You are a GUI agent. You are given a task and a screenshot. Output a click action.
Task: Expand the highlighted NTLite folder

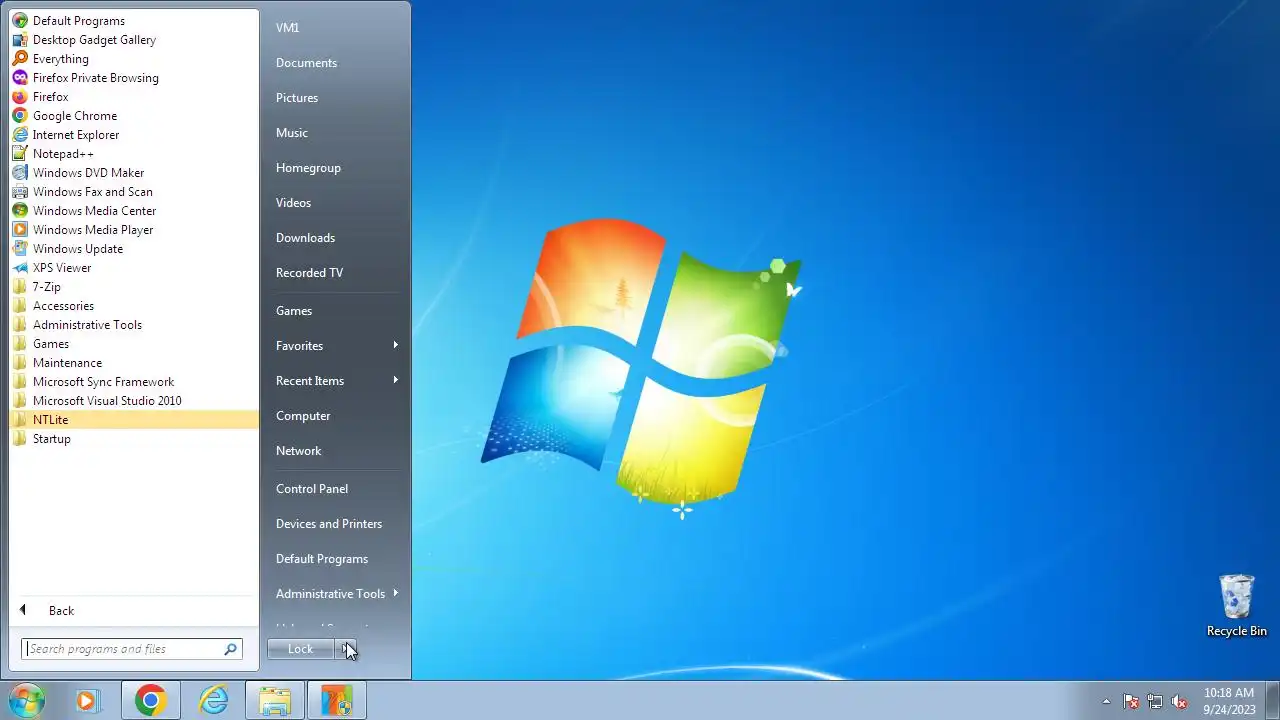[134, 420]
